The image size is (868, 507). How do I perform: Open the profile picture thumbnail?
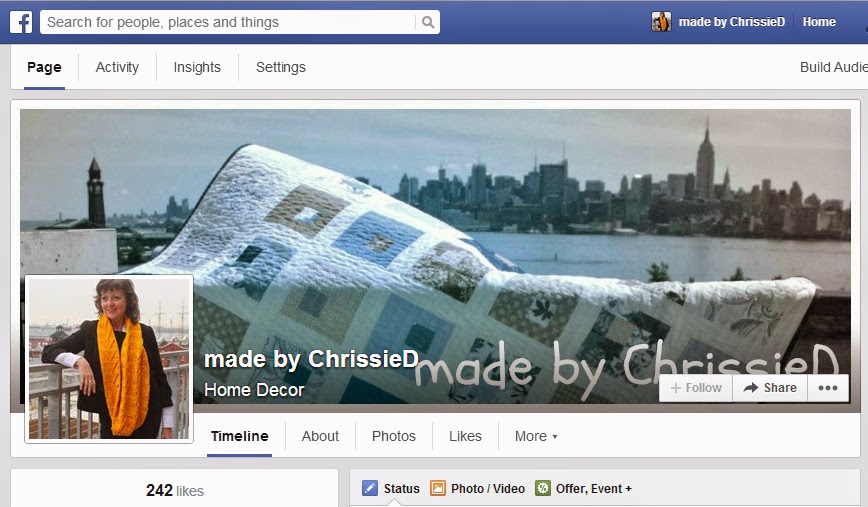click(109, 359)
